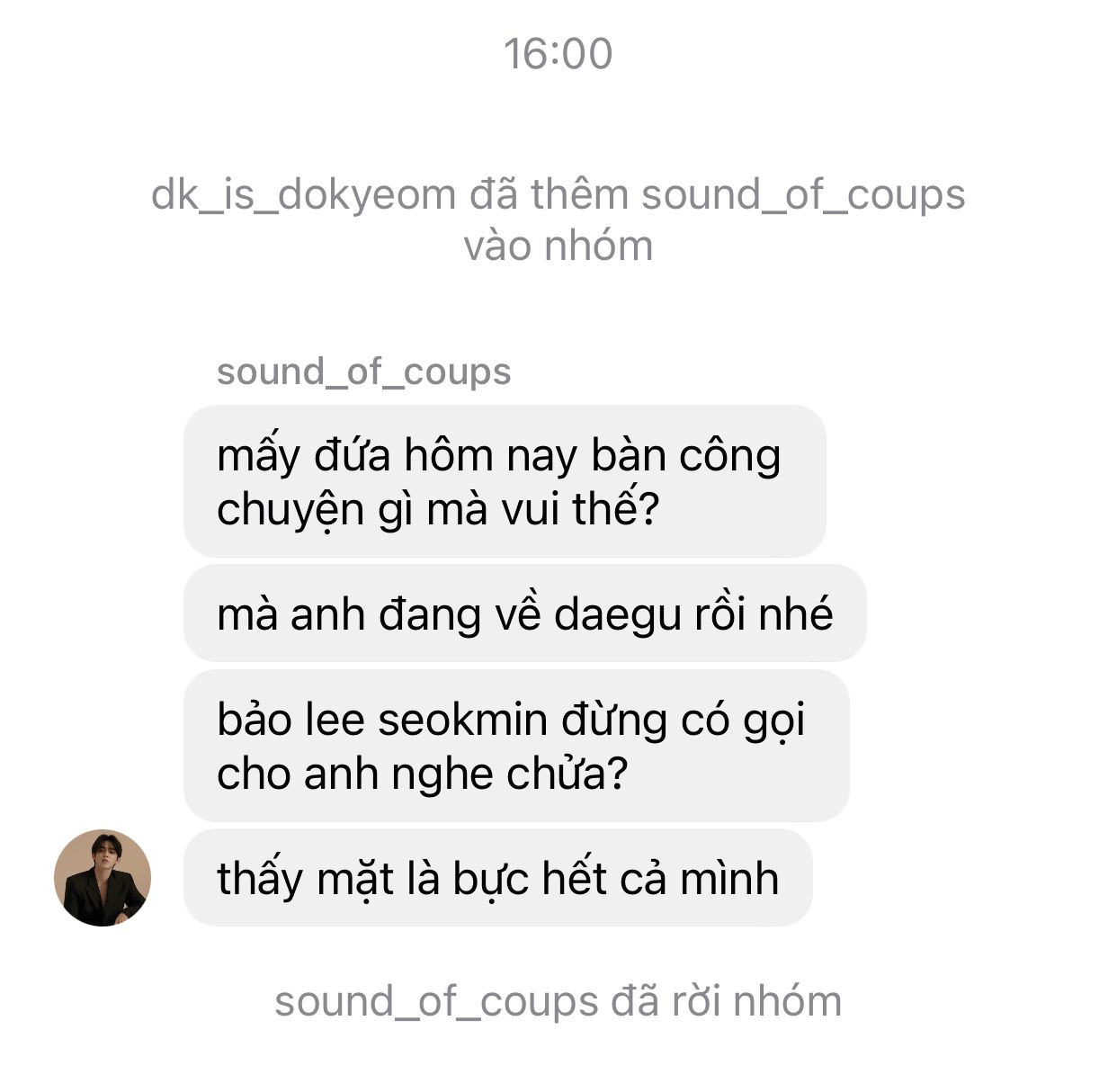Screen dimensions: 1117x1092
Task: Select the "thấy mặt là bực hết cả mình" bubble
Action: point(497,878)
